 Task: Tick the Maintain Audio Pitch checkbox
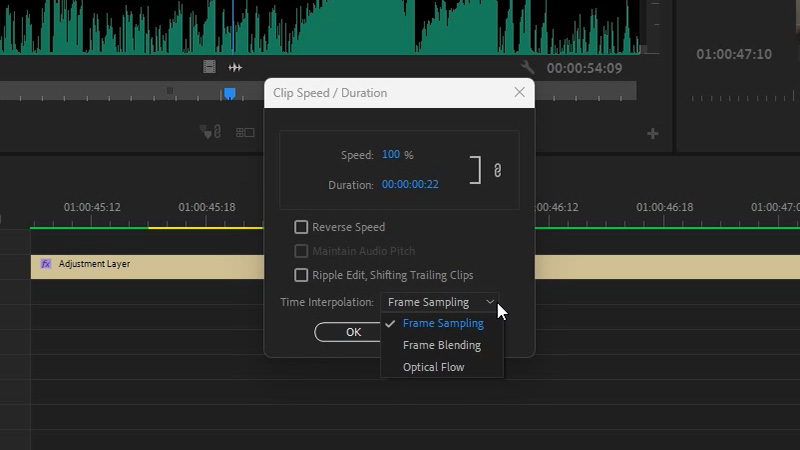click(x=301, y=251)
